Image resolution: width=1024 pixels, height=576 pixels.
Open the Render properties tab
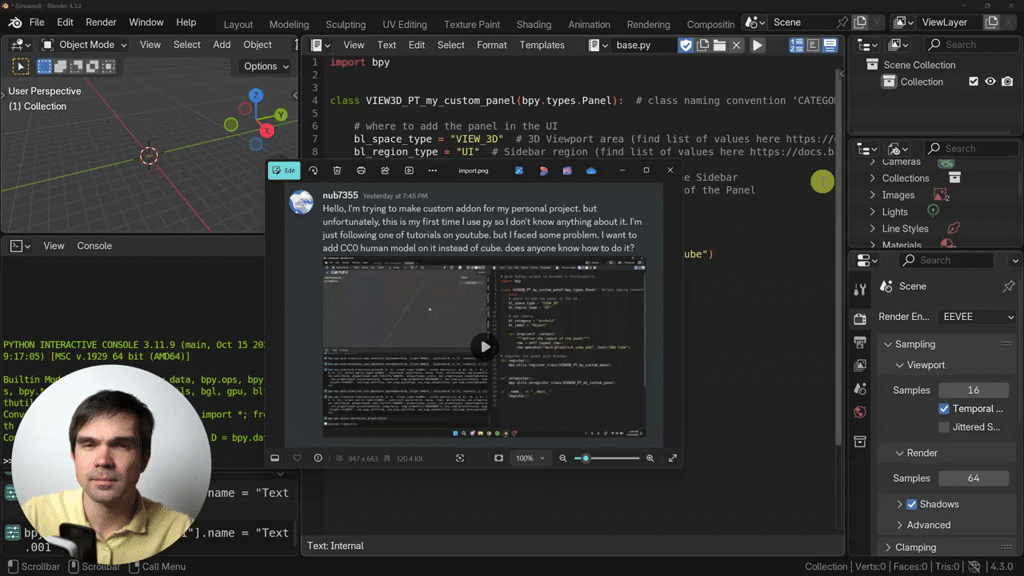pos(860,317)
